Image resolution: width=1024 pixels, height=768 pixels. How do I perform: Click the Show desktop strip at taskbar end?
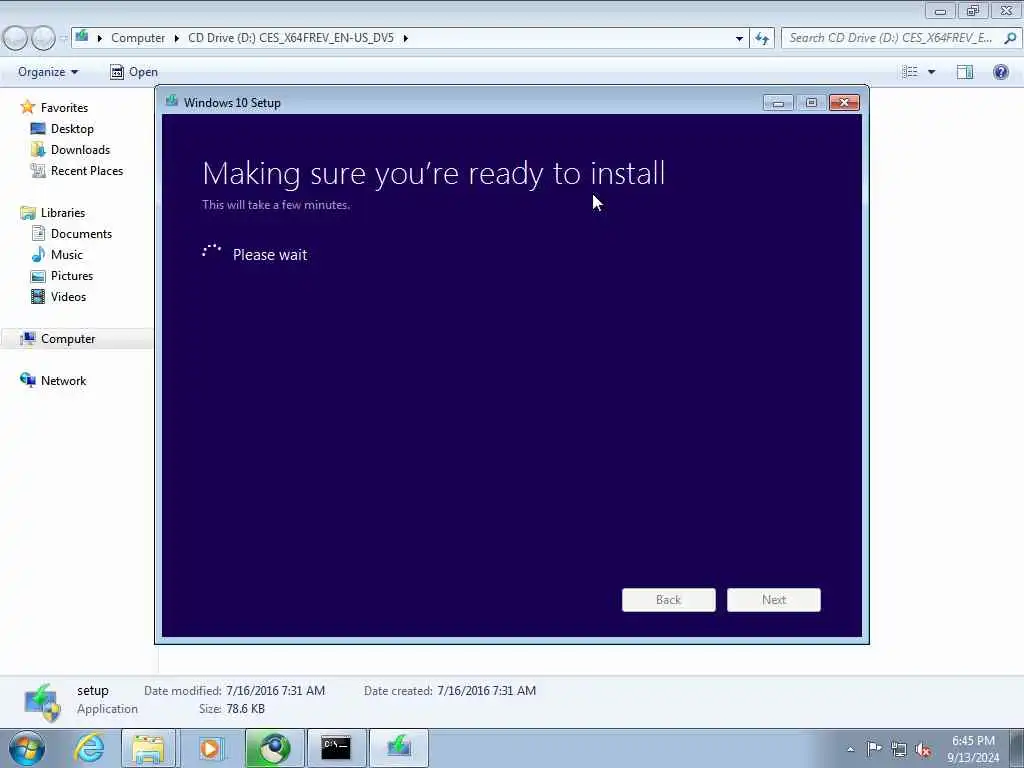(1018, 748)
